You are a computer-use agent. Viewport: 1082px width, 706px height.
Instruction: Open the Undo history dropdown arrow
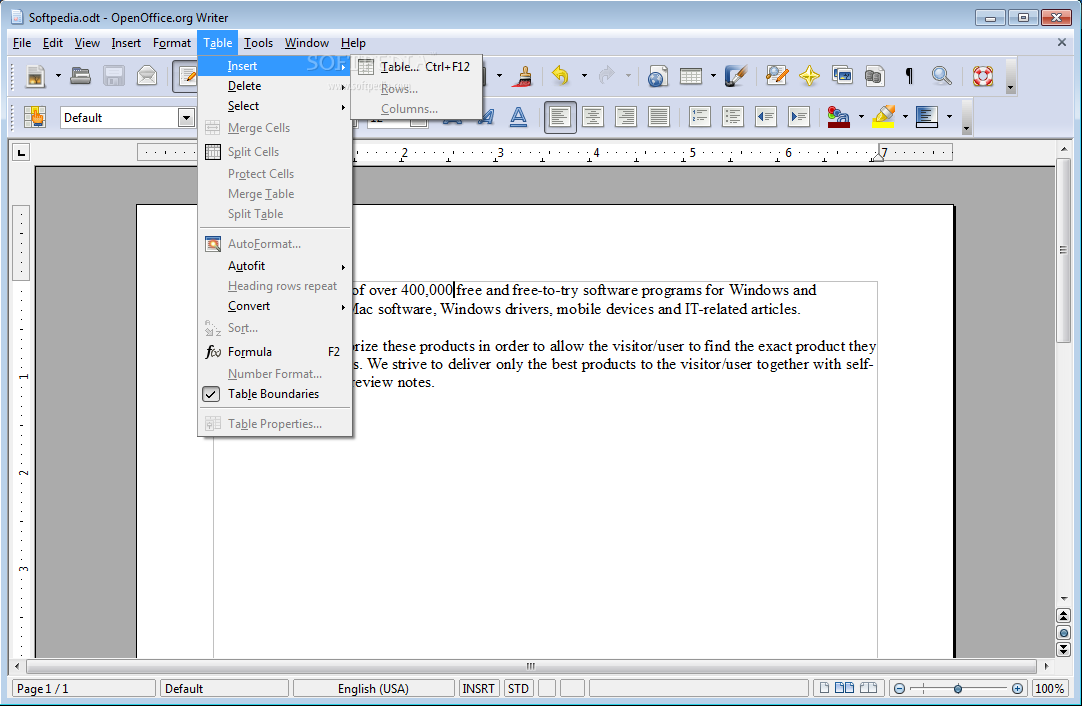584,76
